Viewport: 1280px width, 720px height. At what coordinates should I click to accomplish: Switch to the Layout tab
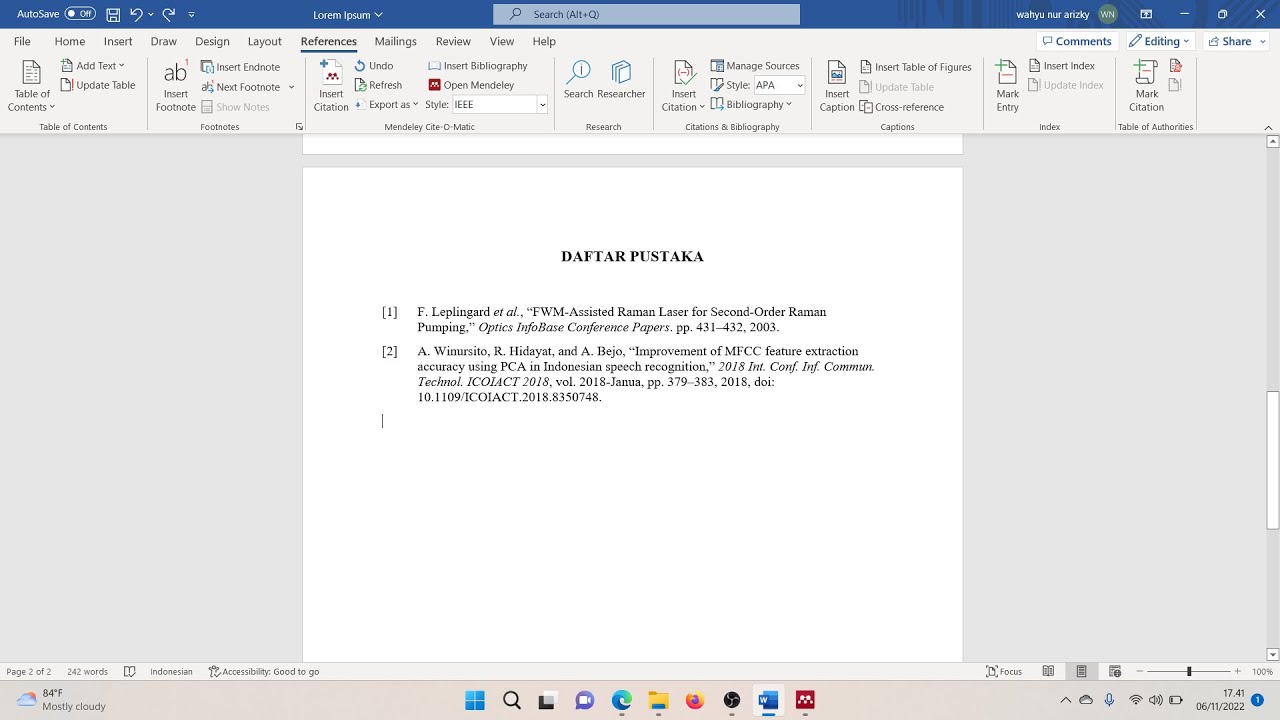tap(264, 41)
